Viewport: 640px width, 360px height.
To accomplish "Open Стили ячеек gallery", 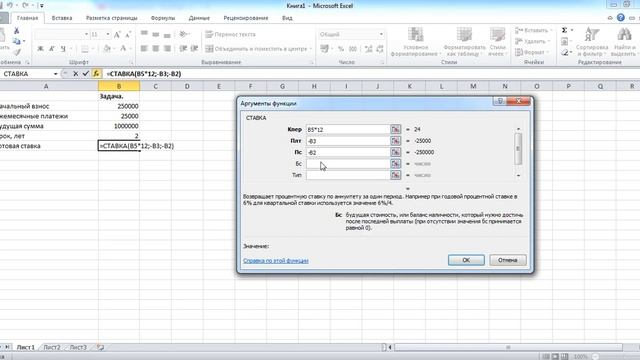I will point(497,42).
